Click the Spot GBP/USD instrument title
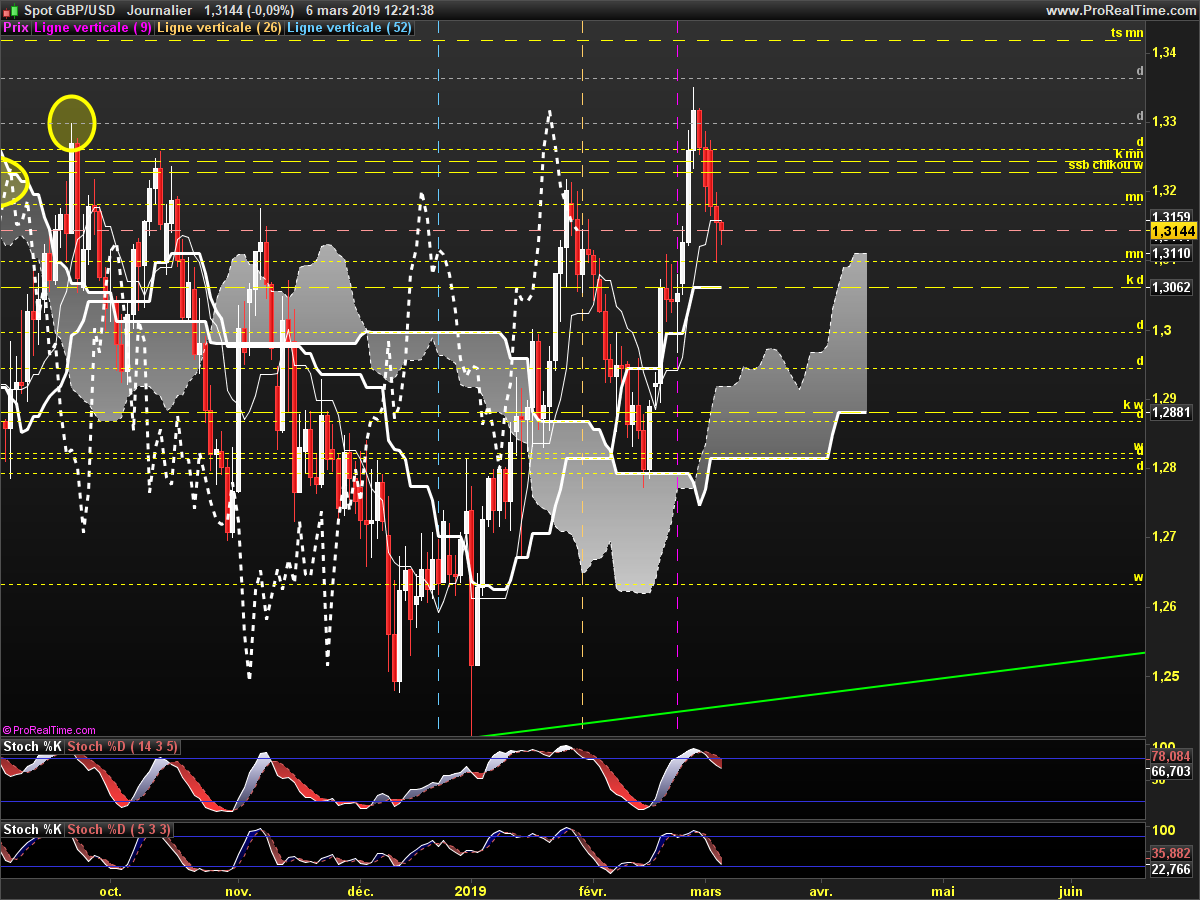The width and height of the screenshot is (1200, 900). pos(68,10)
